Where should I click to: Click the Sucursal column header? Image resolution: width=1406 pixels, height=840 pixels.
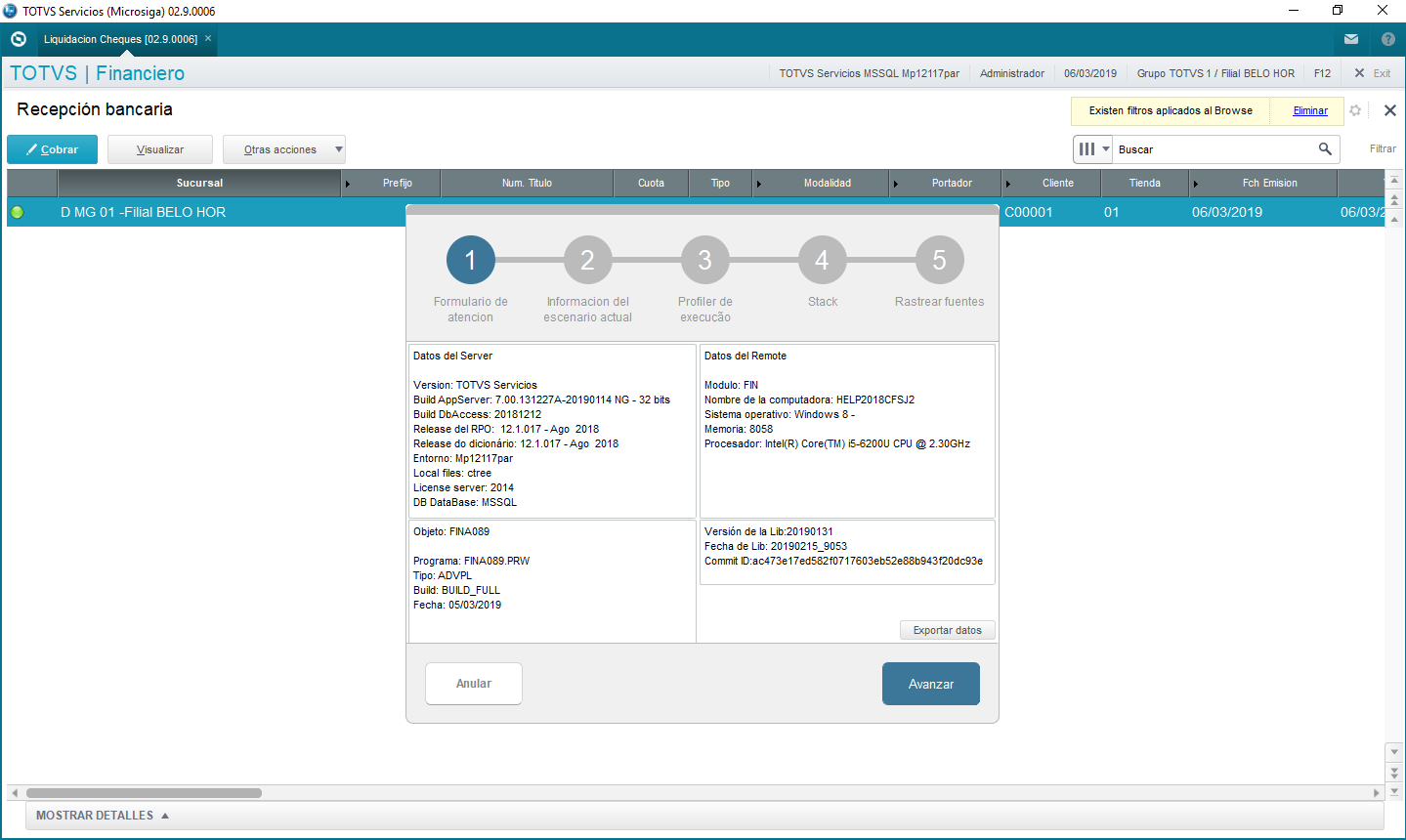(199, 183)
